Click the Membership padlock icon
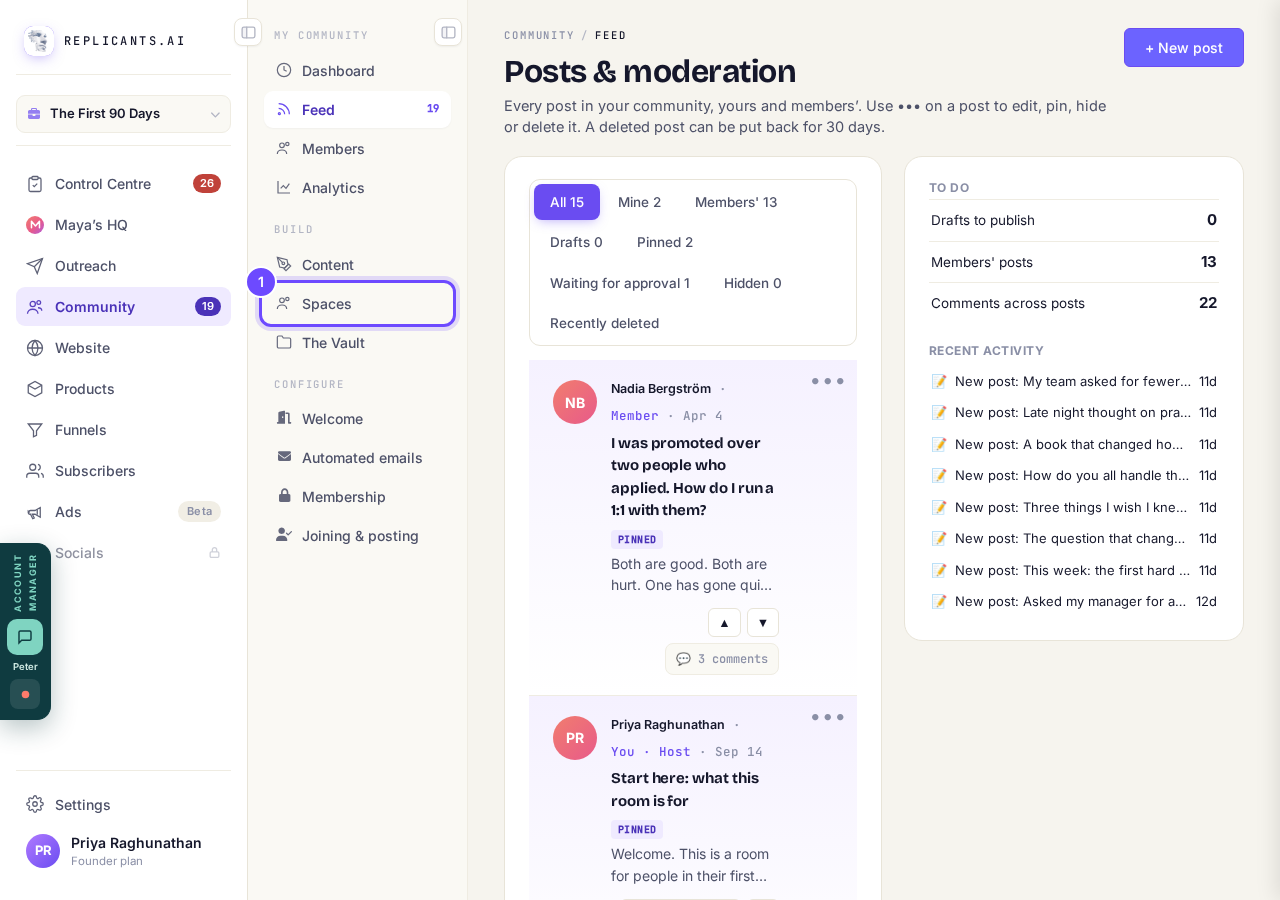Image resolution: width=1280 pixels, height=900 pixels. click(284, 496)
